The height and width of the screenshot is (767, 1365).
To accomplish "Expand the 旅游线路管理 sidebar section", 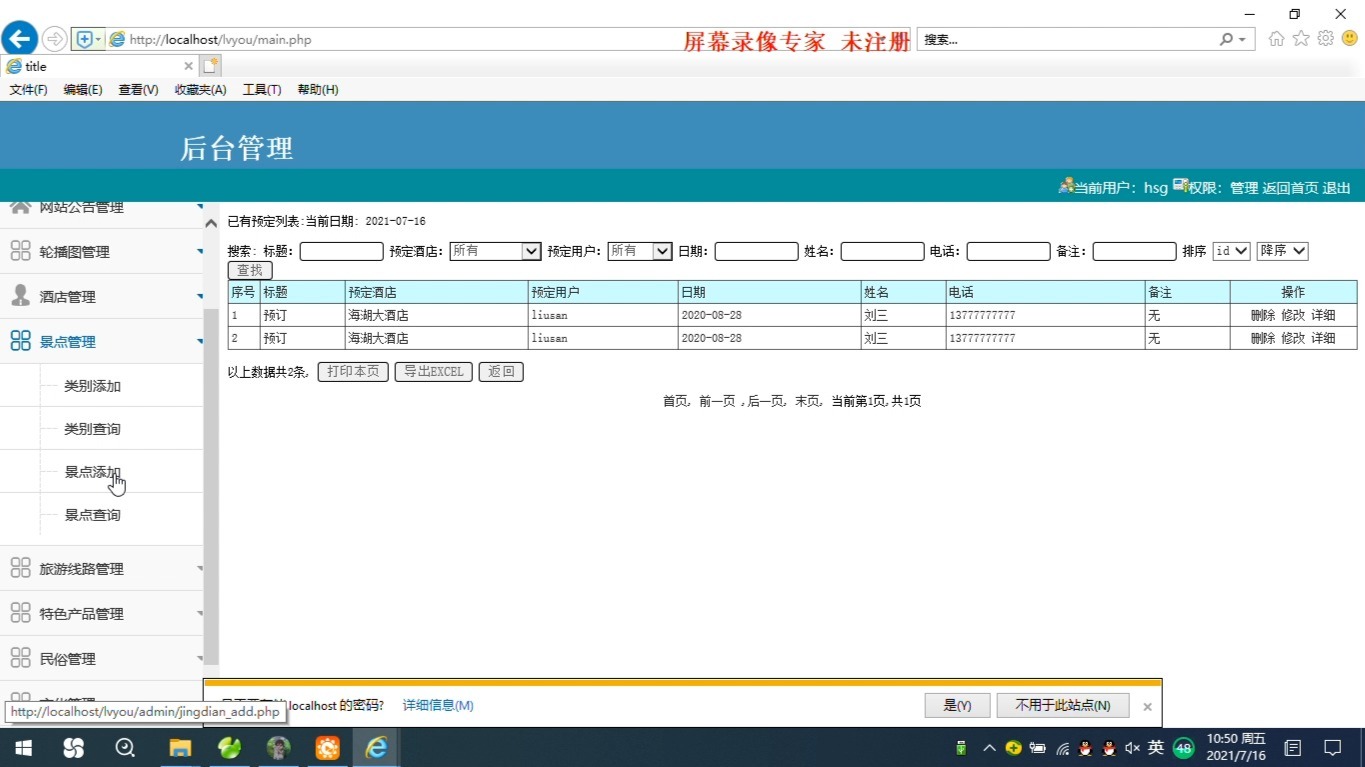I will tap(81, 569).
